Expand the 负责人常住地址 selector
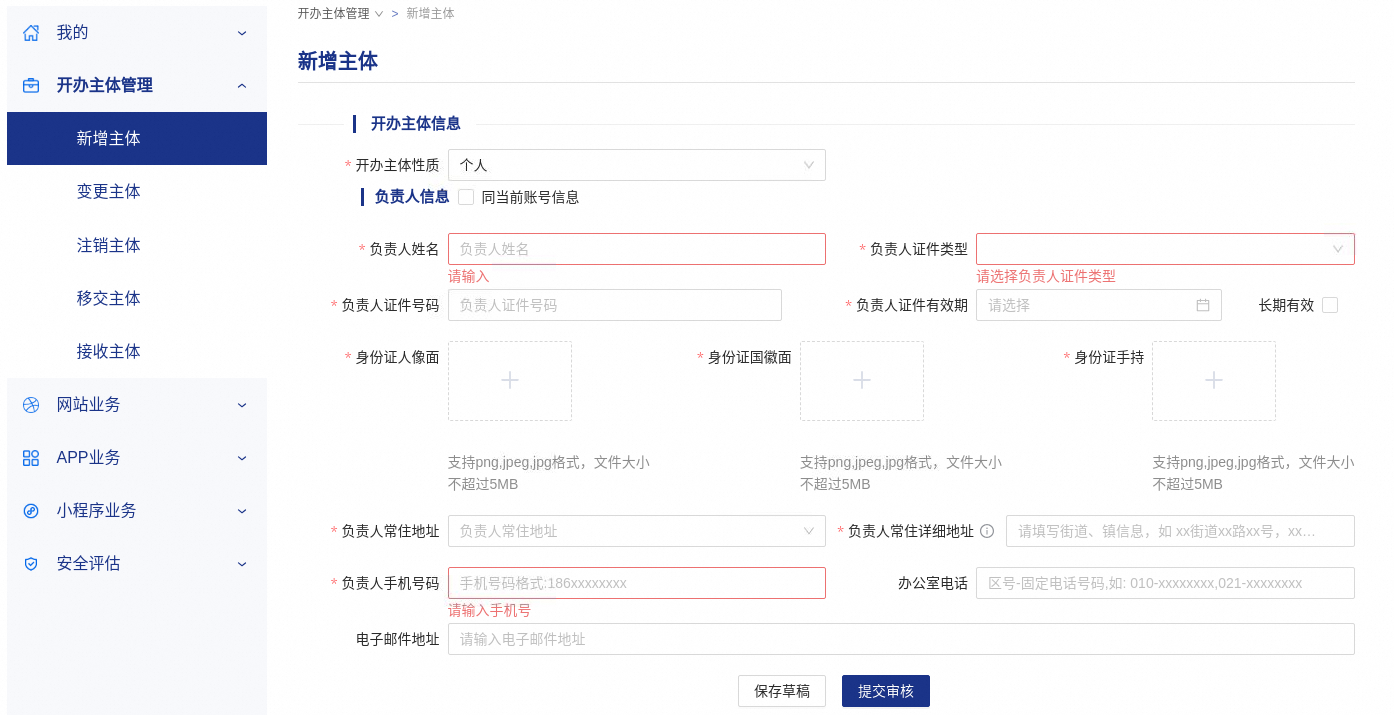Image resolution: width=1394 pixels, height=715 pixels. [636, 531]
